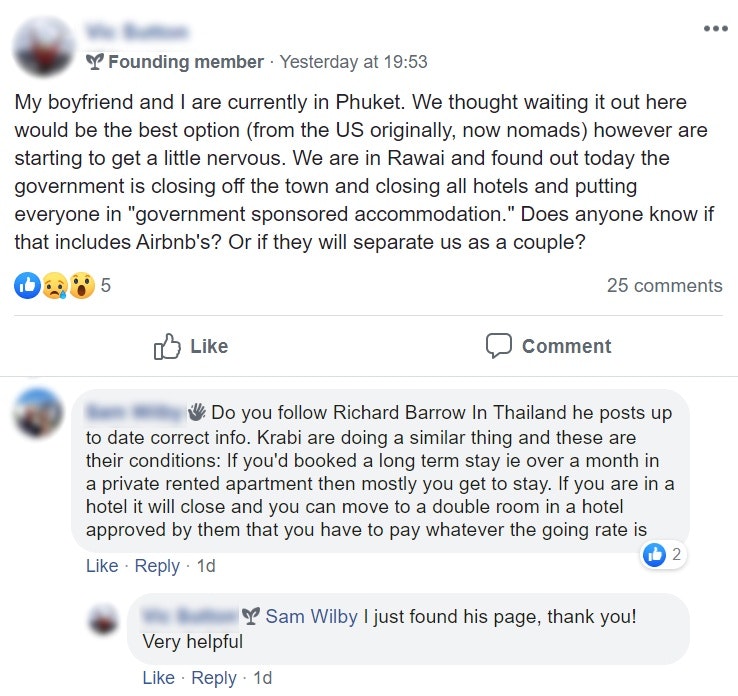
Task: Click the blue thumbs-up reaction icon
Action: (27, 286)
